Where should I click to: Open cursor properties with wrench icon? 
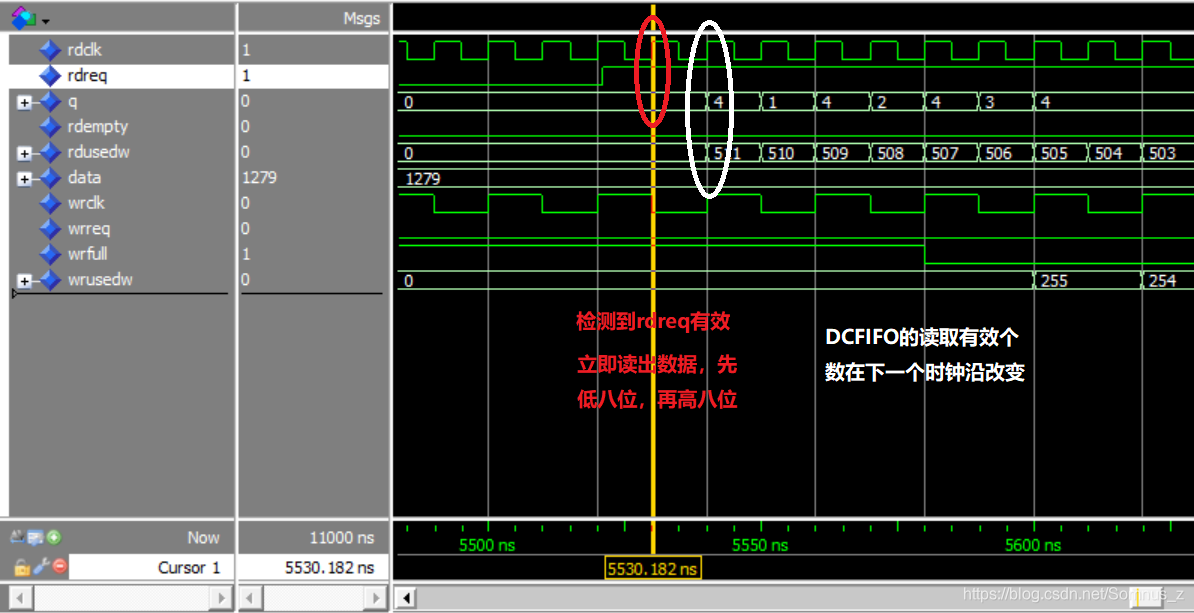click(40, 567)
